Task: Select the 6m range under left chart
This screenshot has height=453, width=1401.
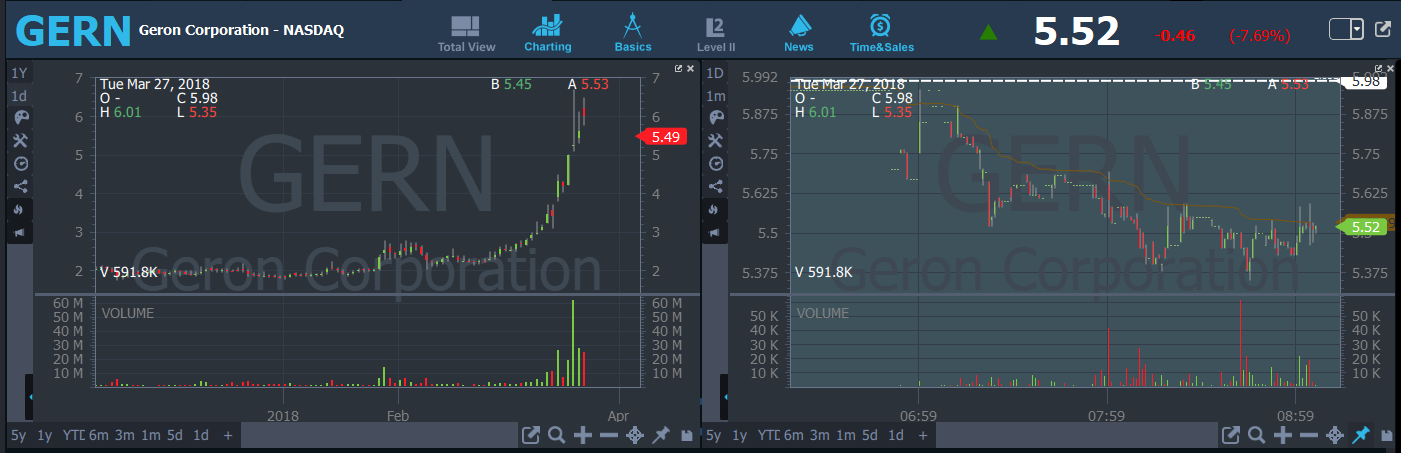Action: pos(98,435)
